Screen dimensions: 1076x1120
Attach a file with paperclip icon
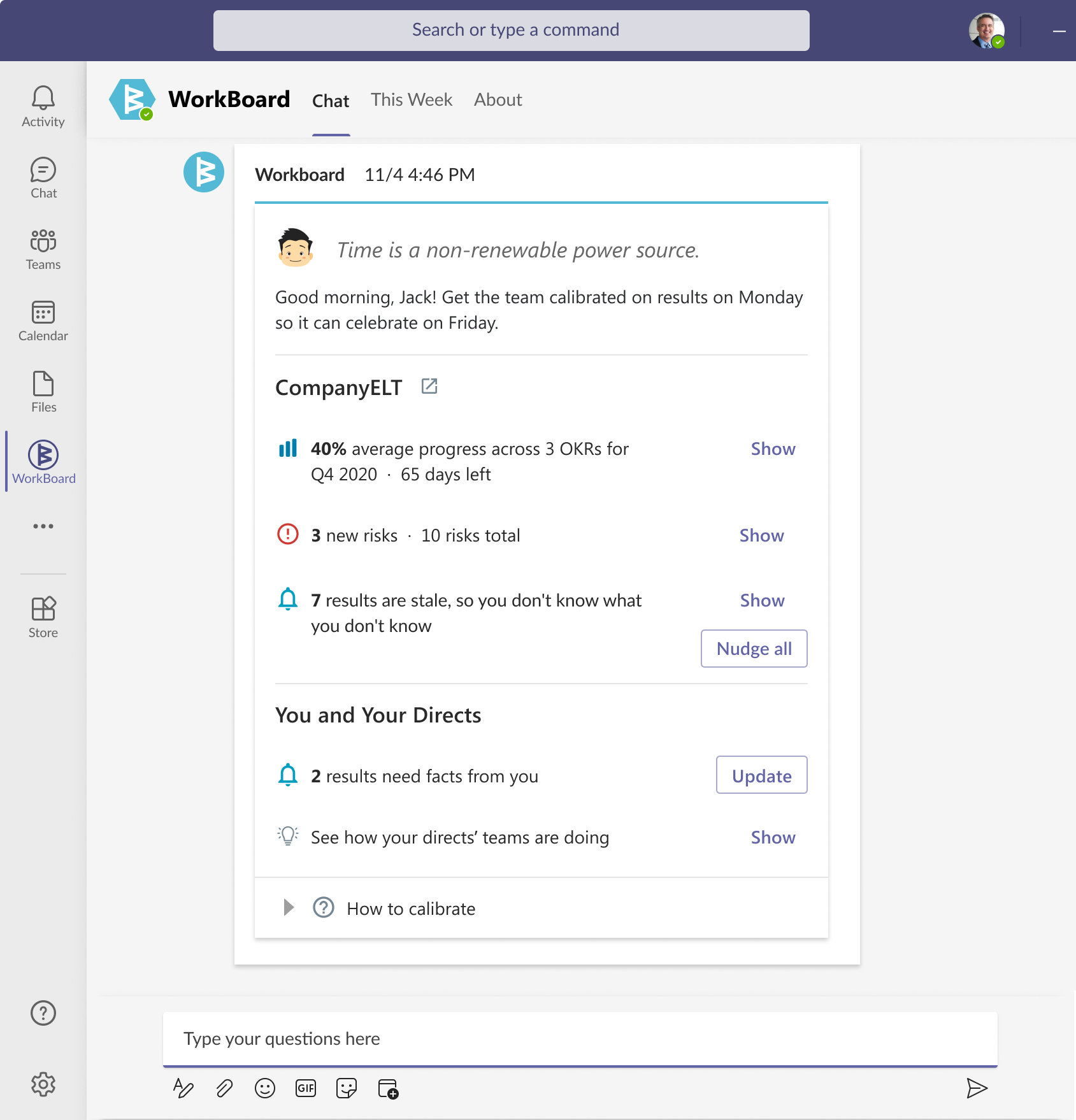[224, 1088]
